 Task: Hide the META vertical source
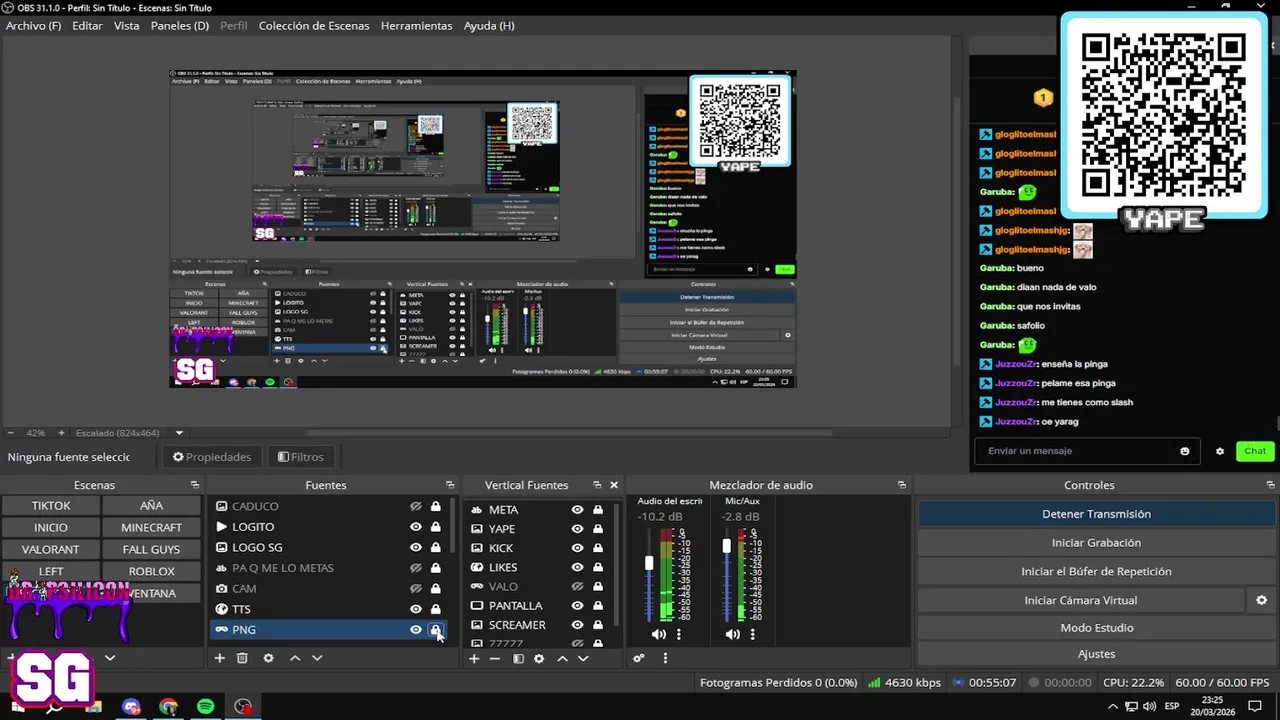pyautogui.click(x=577, y=510)
